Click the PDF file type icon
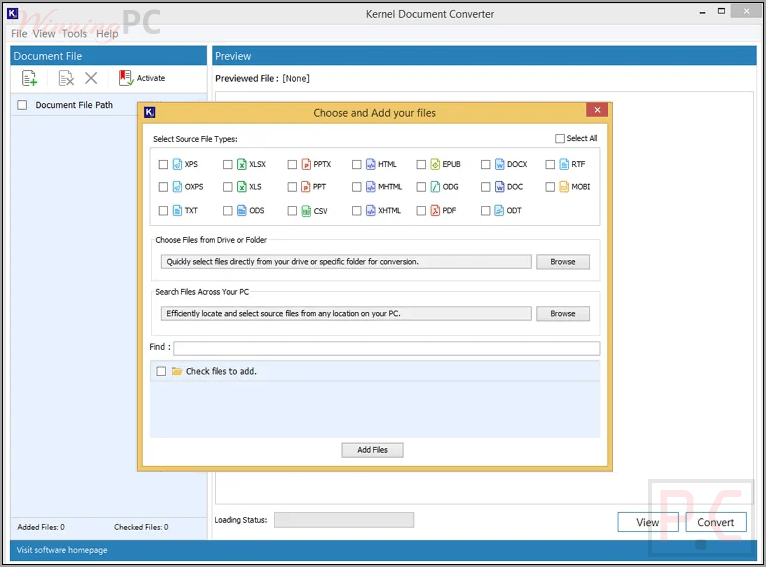The width and height of the screenshot is (766, 567). 435,210
